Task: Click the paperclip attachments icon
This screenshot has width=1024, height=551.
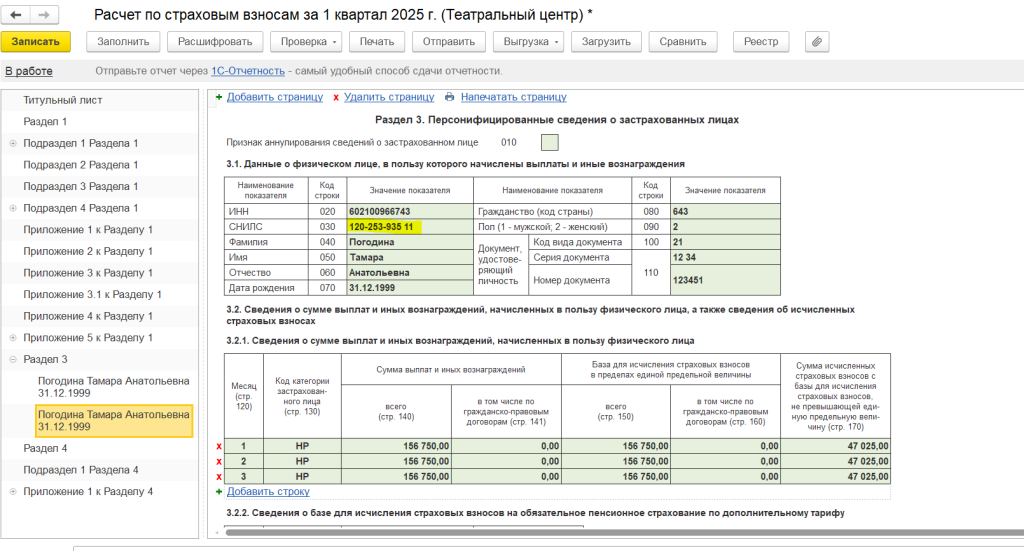Action: 817,42
